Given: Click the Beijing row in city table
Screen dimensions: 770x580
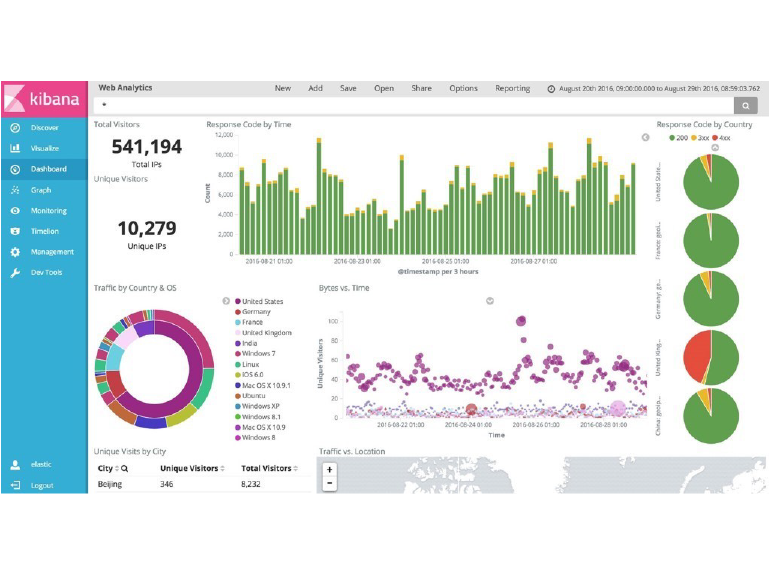Looking at the screenshot, I should pyautogui.click(x=202, y=484).
